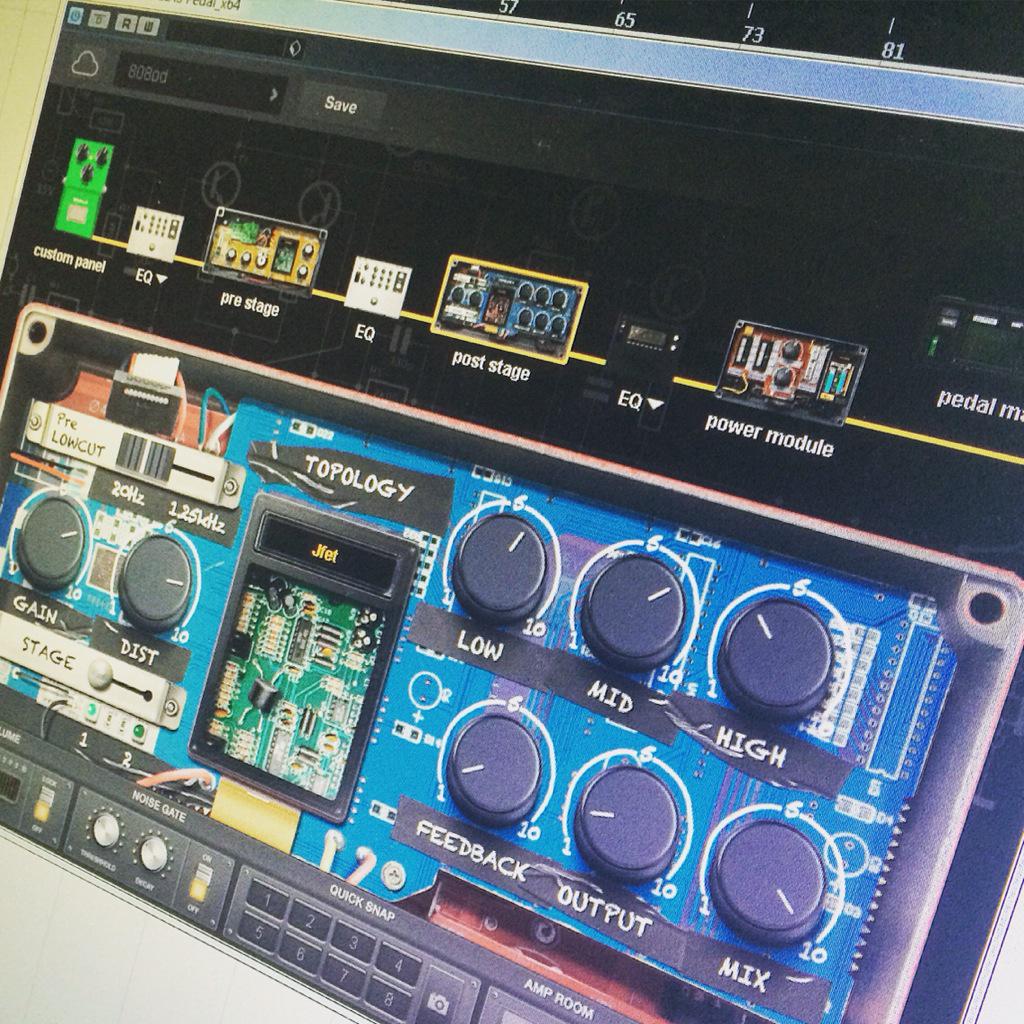The image size is (1024, 1024).
Task: Select the pre stage module thumbnail
Action: pyautogui.click(x=265, y=252)
